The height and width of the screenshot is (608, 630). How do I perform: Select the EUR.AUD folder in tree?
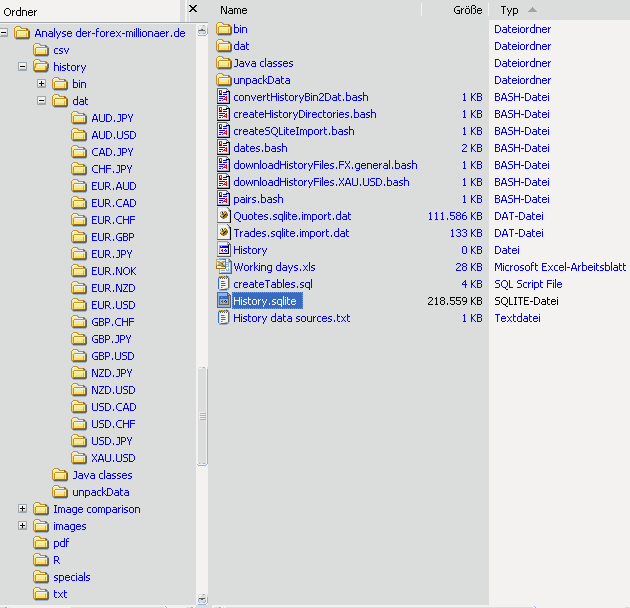click(x=114, y=186)
